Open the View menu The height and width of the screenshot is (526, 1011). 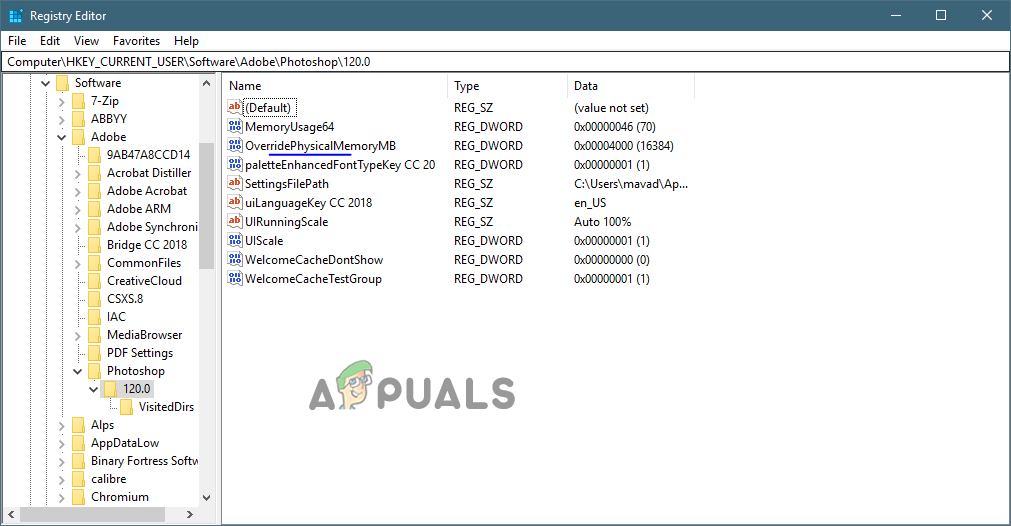point(86,41)
